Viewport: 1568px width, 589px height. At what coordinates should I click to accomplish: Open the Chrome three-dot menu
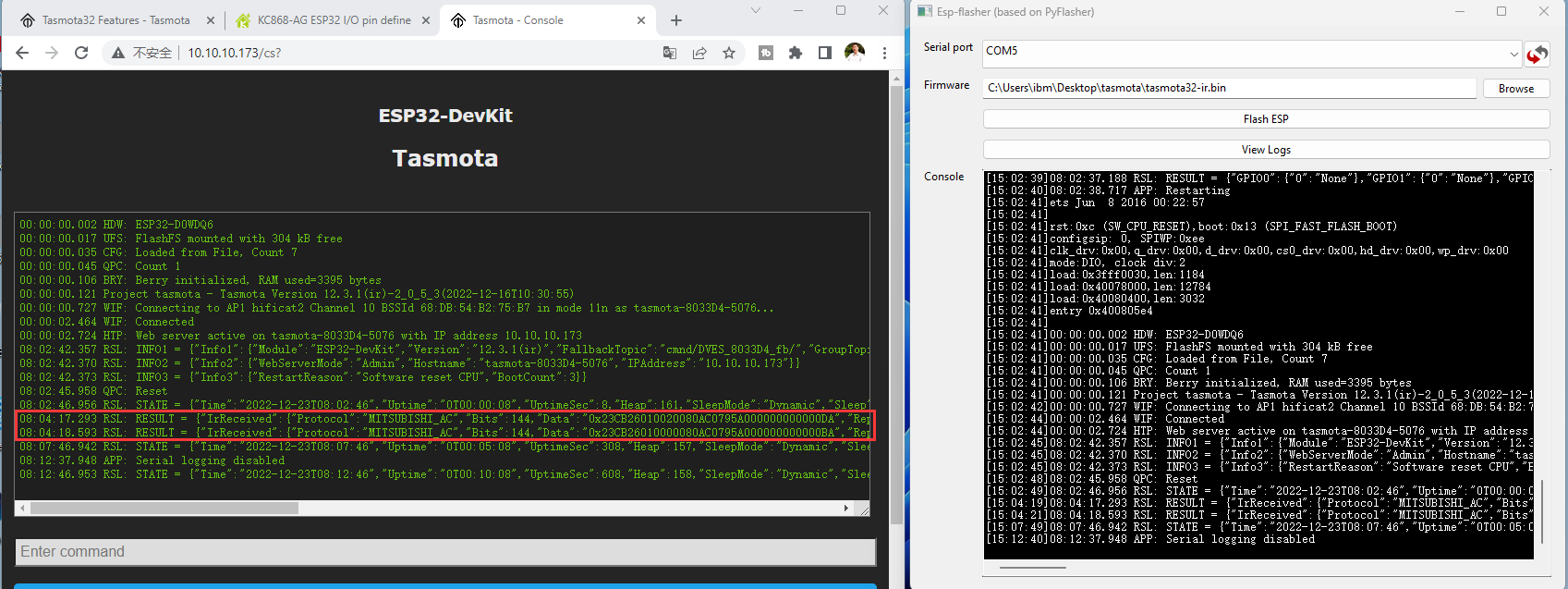pyautogui.click(x=884, y=53)
